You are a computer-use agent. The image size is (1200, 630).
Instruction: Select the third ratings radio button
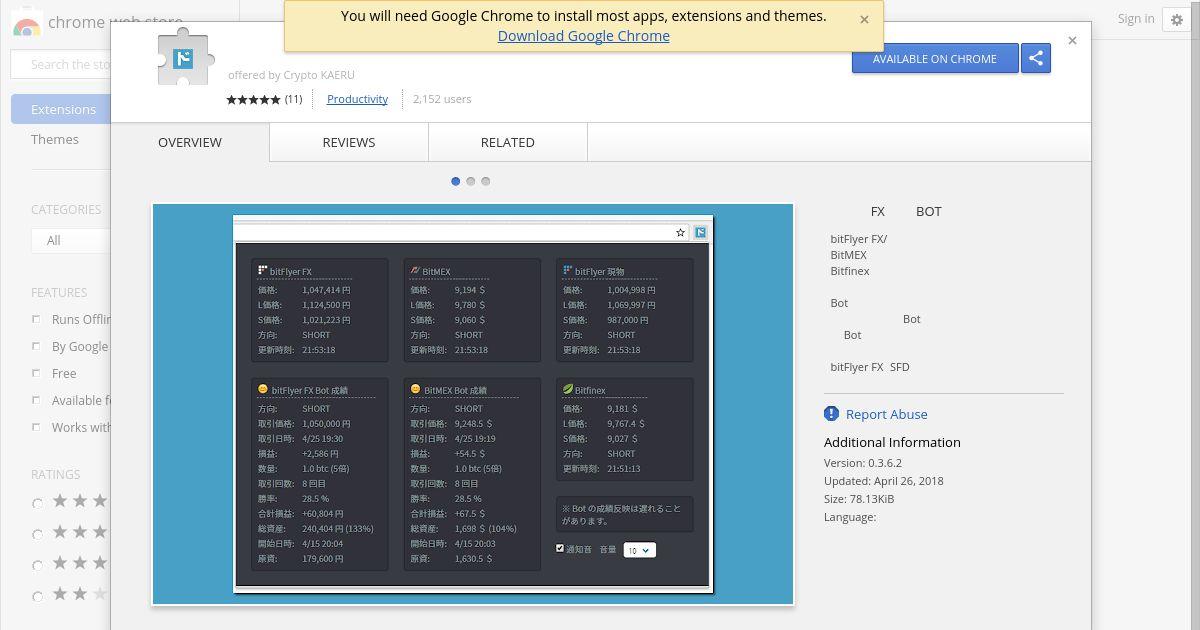tap(38, 565)
